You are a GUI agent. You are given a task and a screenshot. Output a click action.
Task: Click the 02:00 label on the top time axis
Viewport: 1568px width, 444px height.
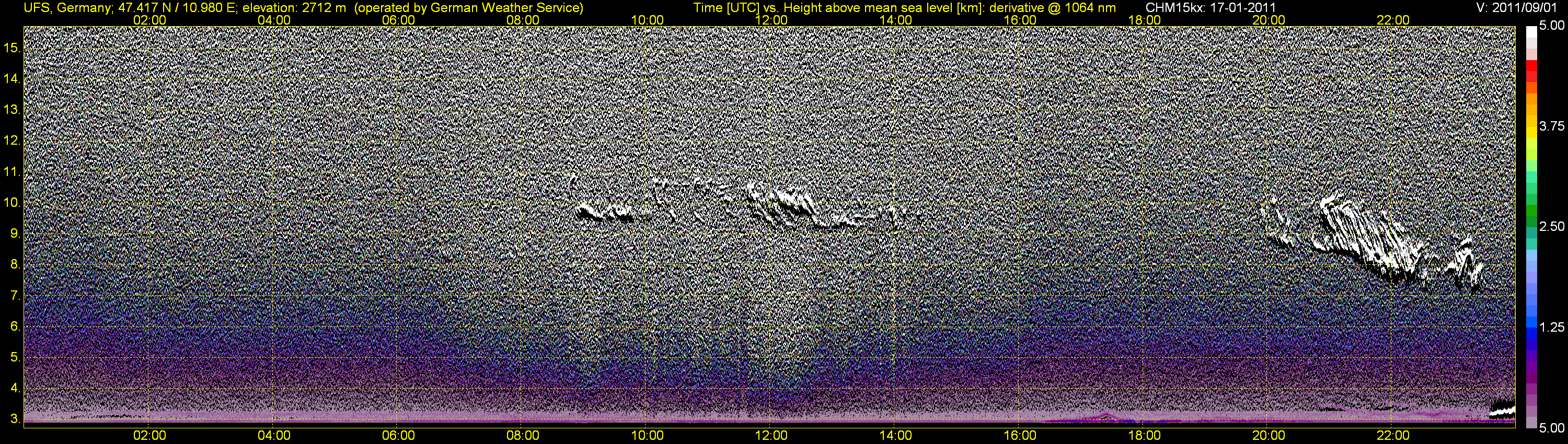click(149, 20)
